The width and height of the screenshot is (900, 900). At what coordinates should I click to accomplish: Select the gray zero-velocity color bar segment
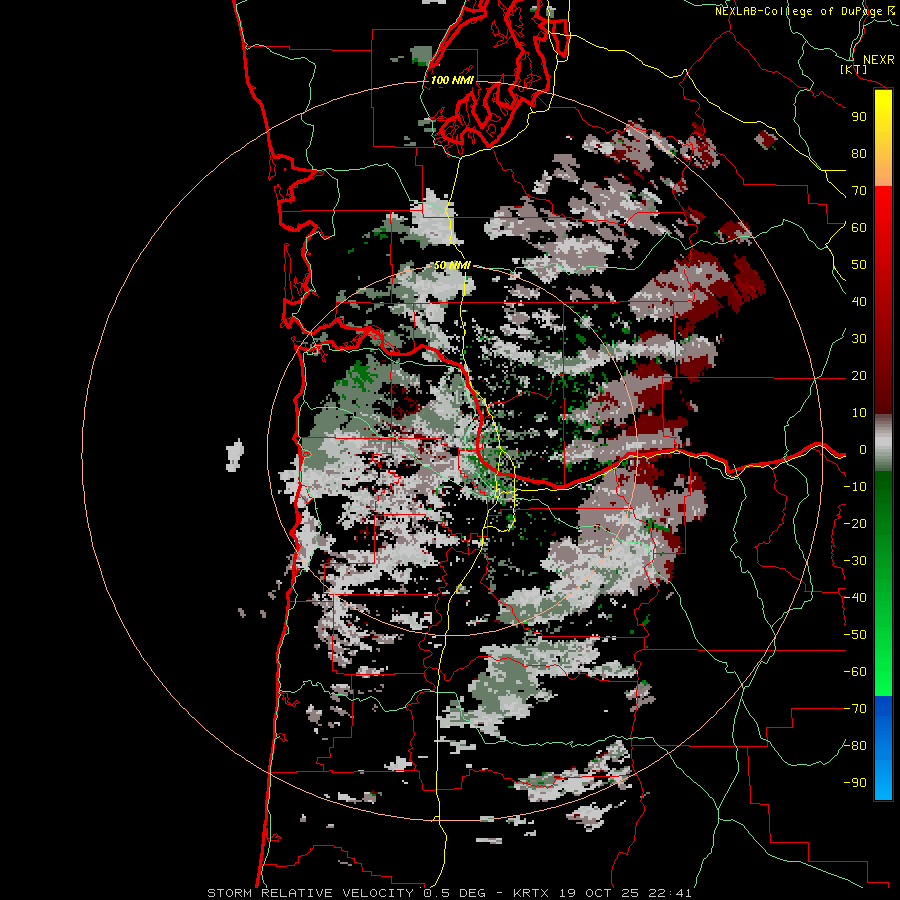(883, 443)
